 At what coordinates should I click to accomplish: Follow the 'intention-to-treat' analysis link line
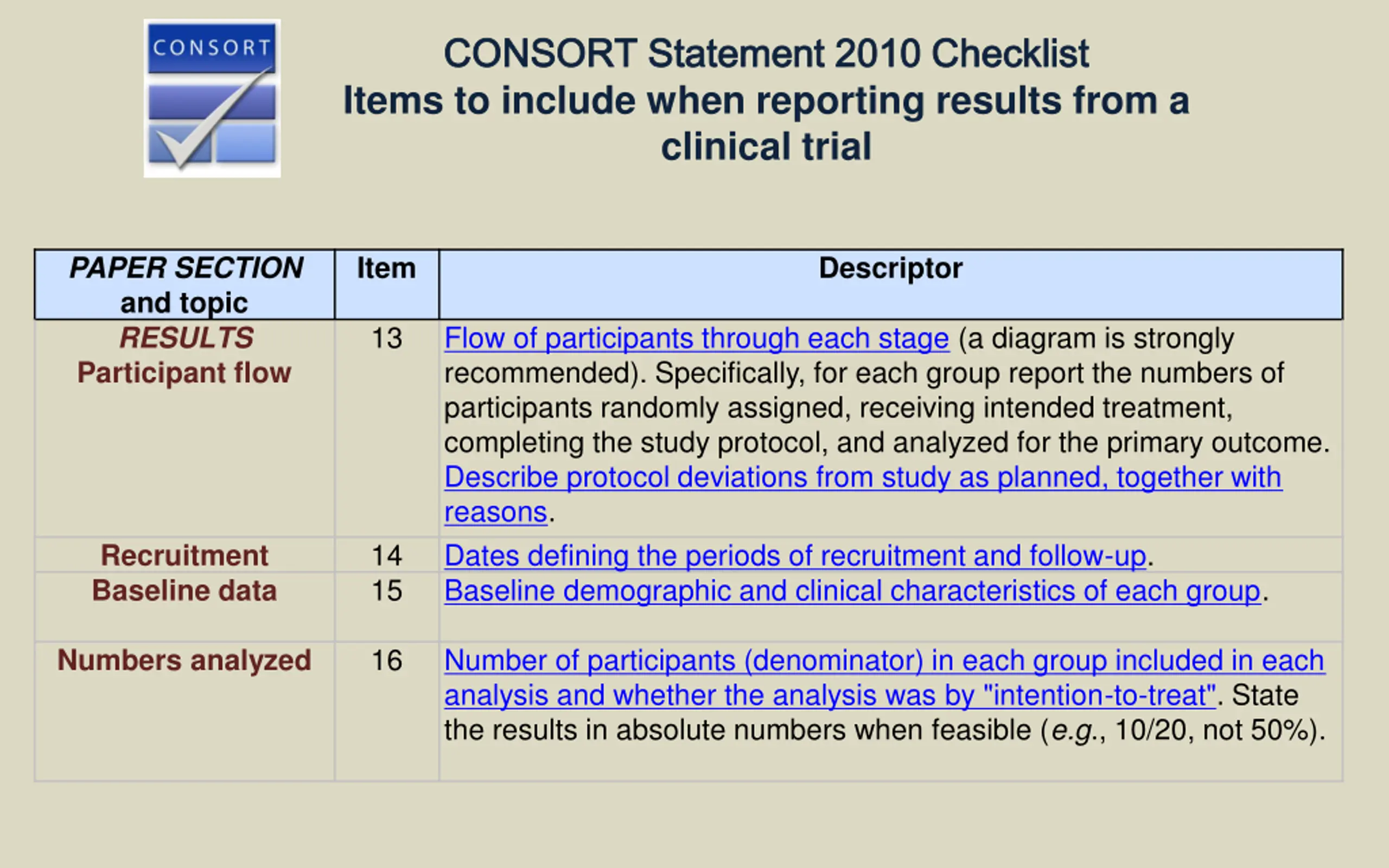click(x=830, y=695)
